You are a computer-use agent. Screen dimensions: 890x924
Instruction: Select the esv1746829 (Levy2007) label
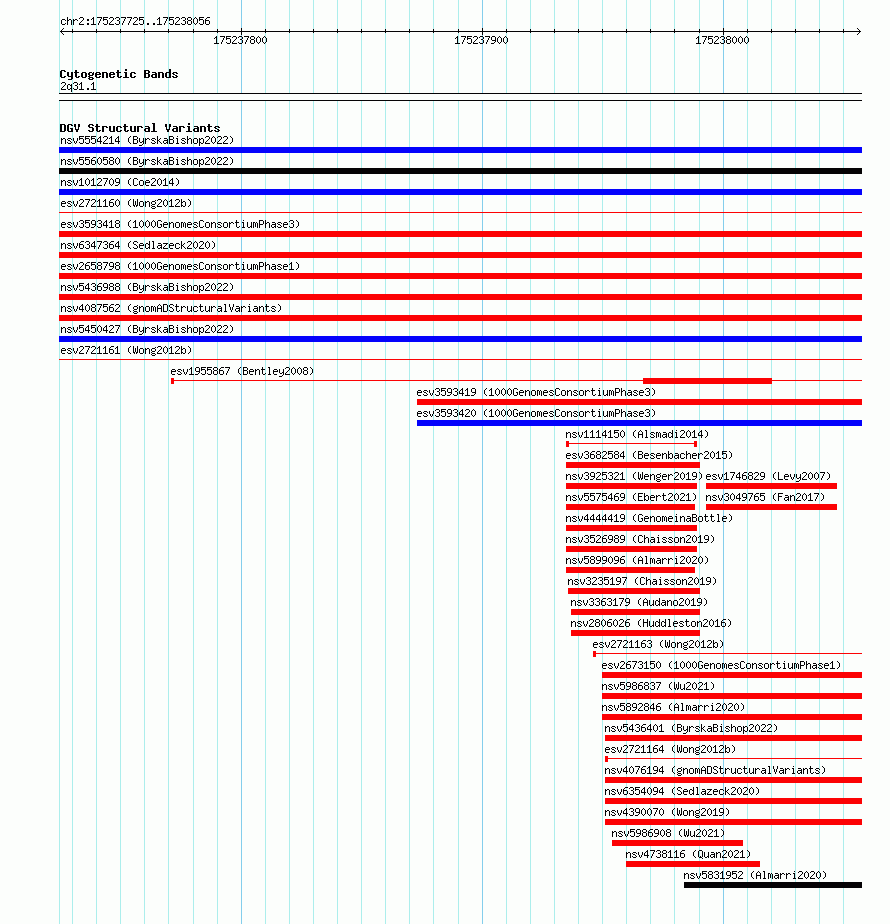click(x=768, y=476)
